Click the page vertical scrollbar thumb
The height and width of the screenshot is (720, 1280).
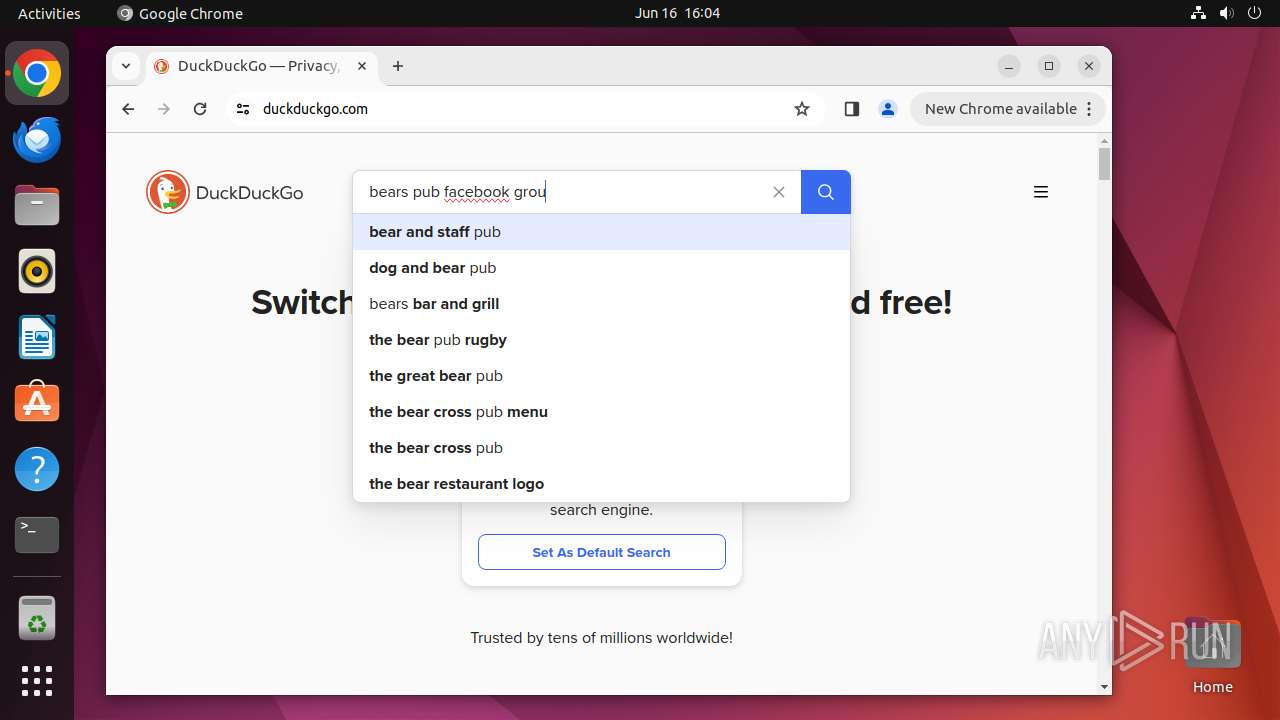pyautogui.click(x=1104, y=163)
